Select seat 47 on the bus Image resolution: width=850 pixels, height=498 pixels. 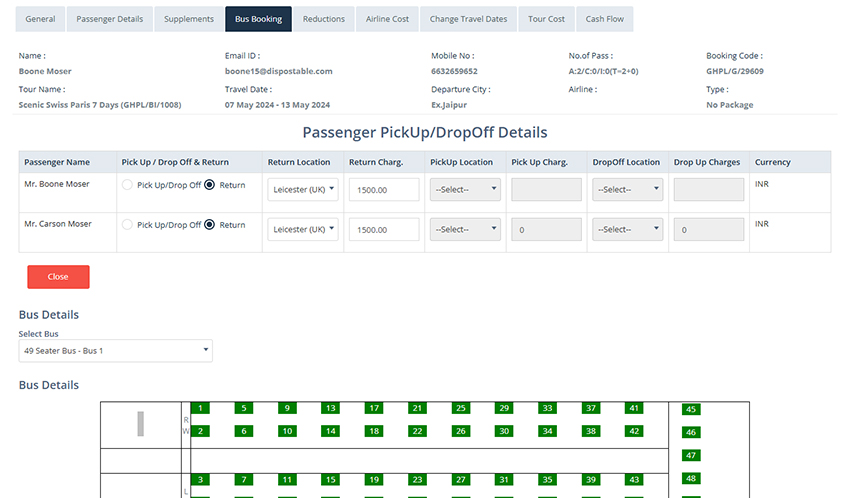point(690,455)
